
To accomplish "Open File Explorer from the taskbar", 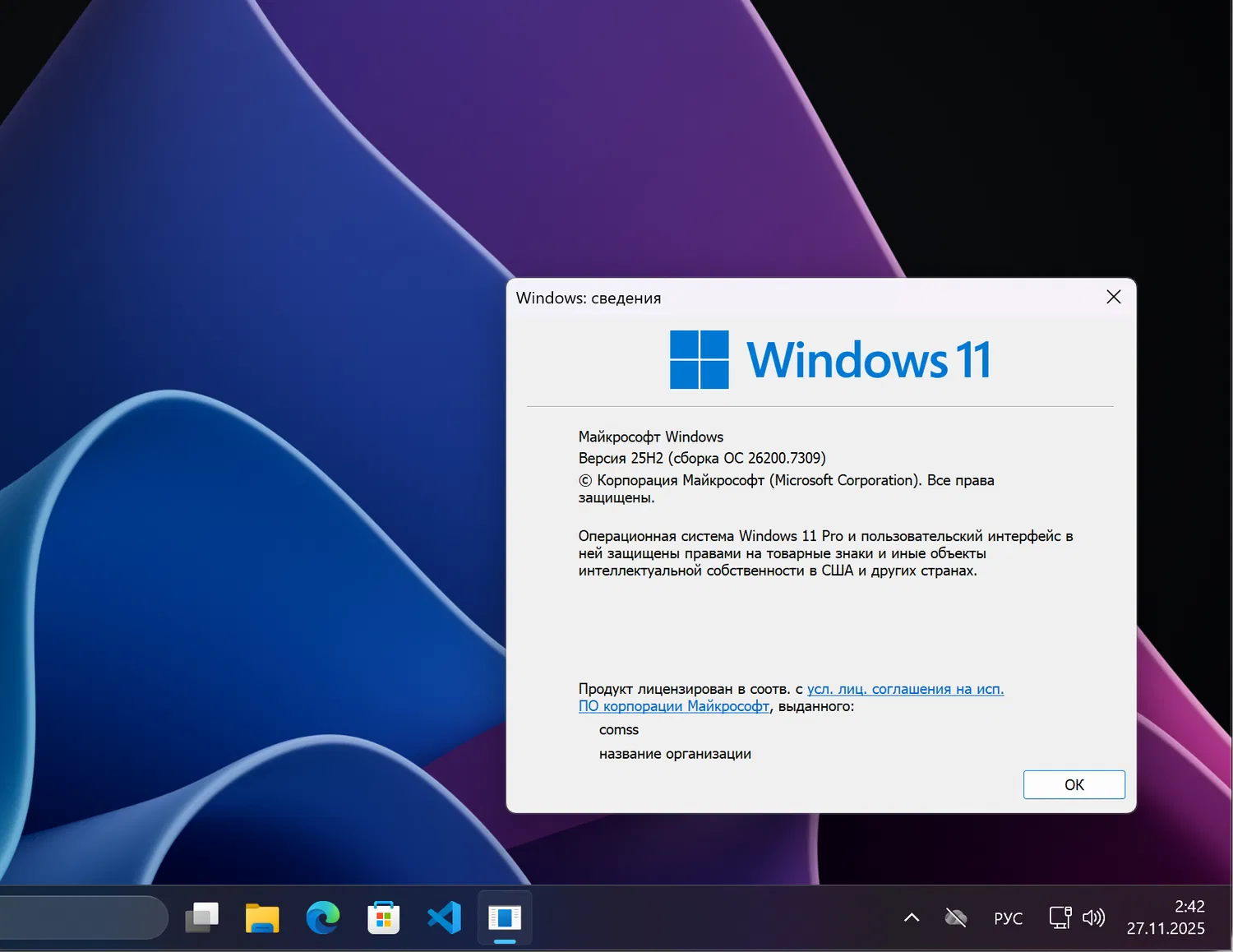I will [x=262, y=917].
